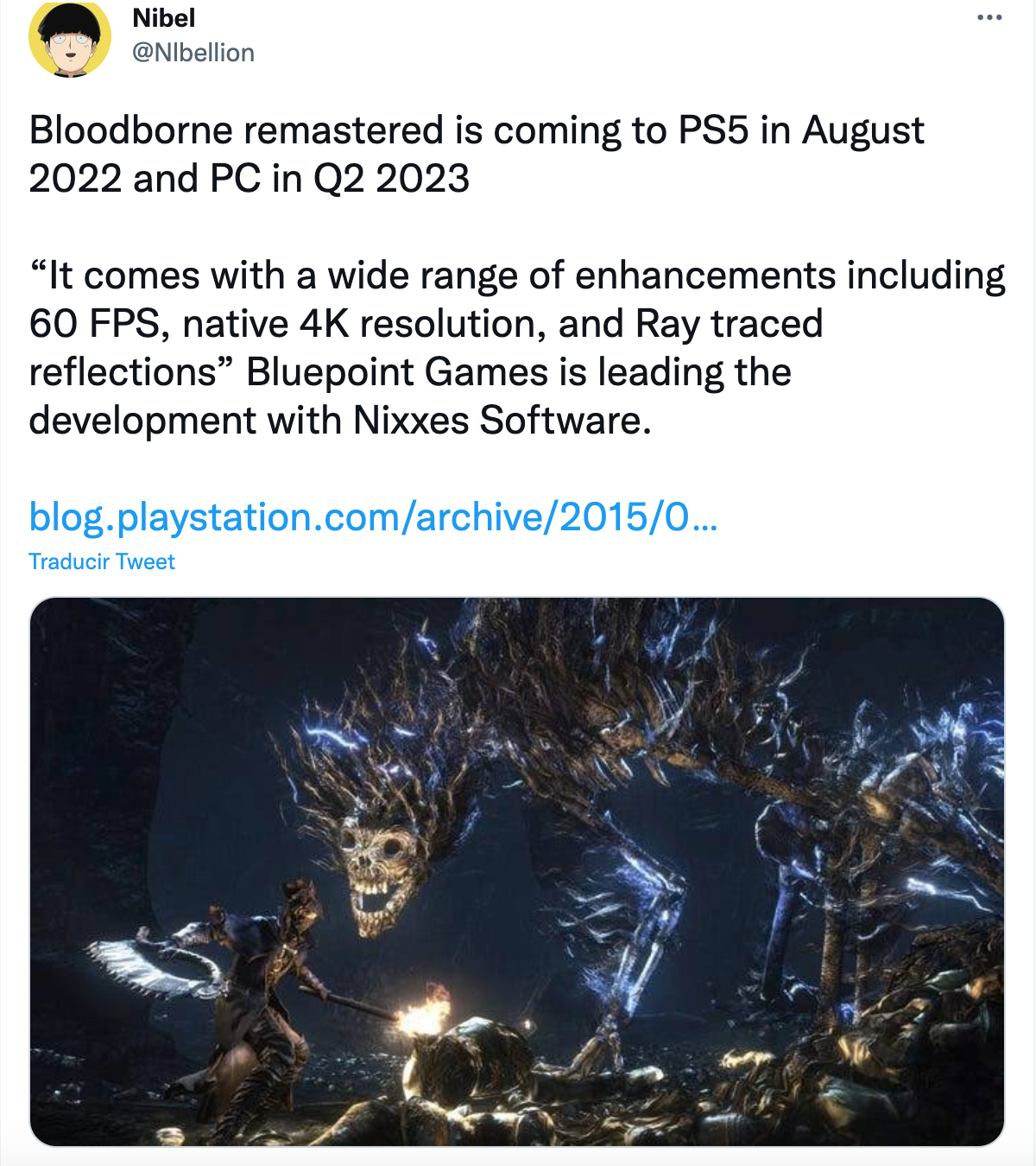Image resolution: width=1036 pixels, height=1166 pixels.
Task: Open the Nibel display name profile
Action: click(x=164, y=18)
